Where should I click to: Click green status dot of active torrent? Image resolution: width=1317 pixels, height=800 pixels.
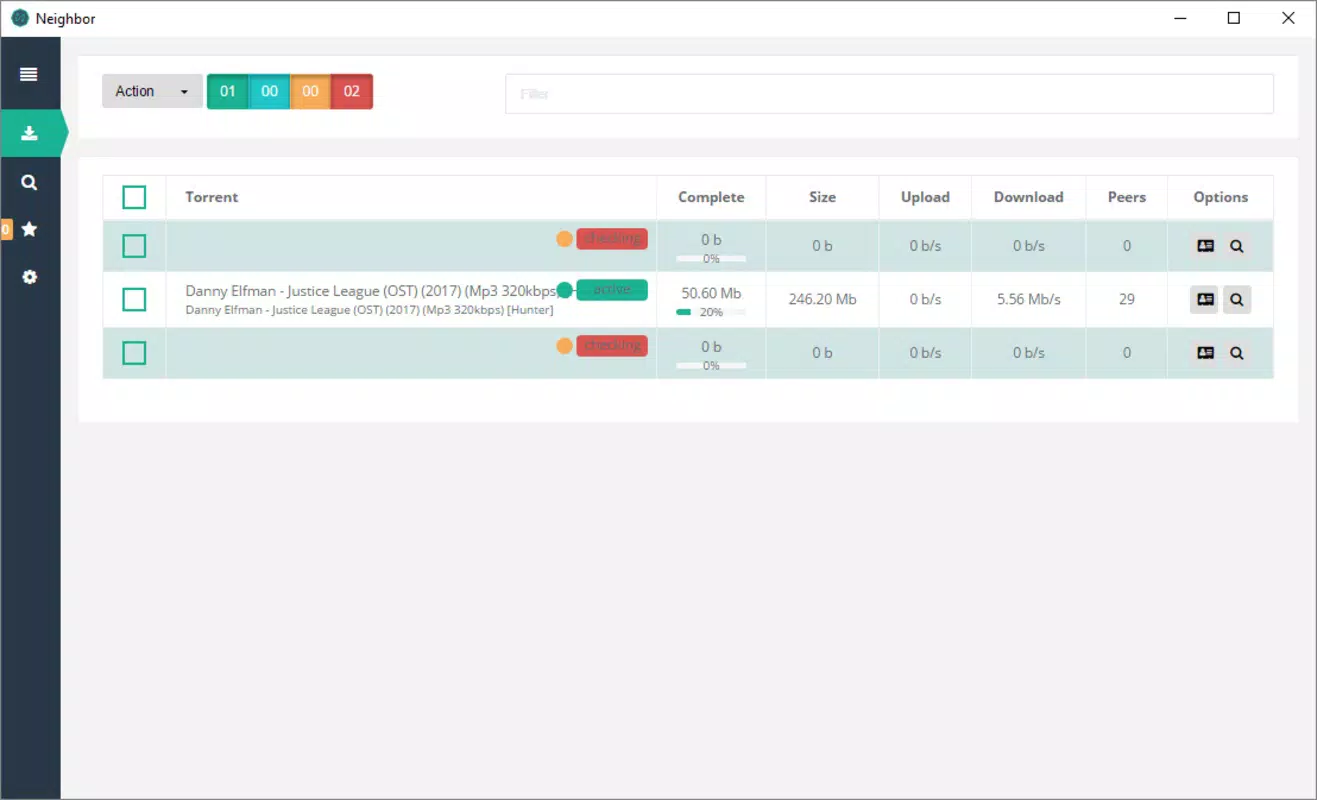564,290
